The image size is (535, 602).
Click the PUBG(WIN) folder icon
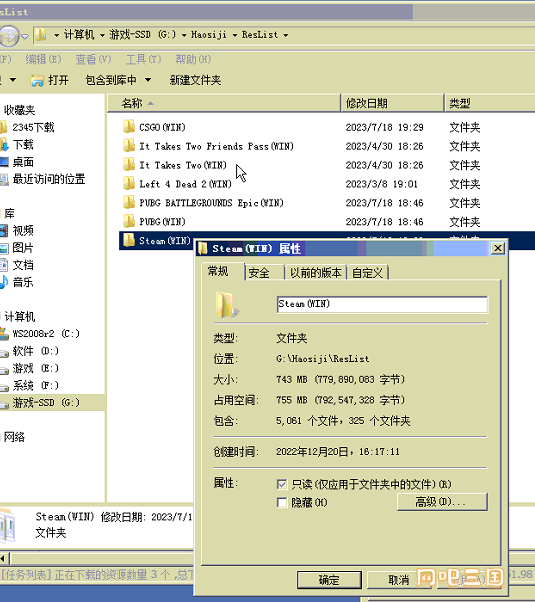[129, 221]
